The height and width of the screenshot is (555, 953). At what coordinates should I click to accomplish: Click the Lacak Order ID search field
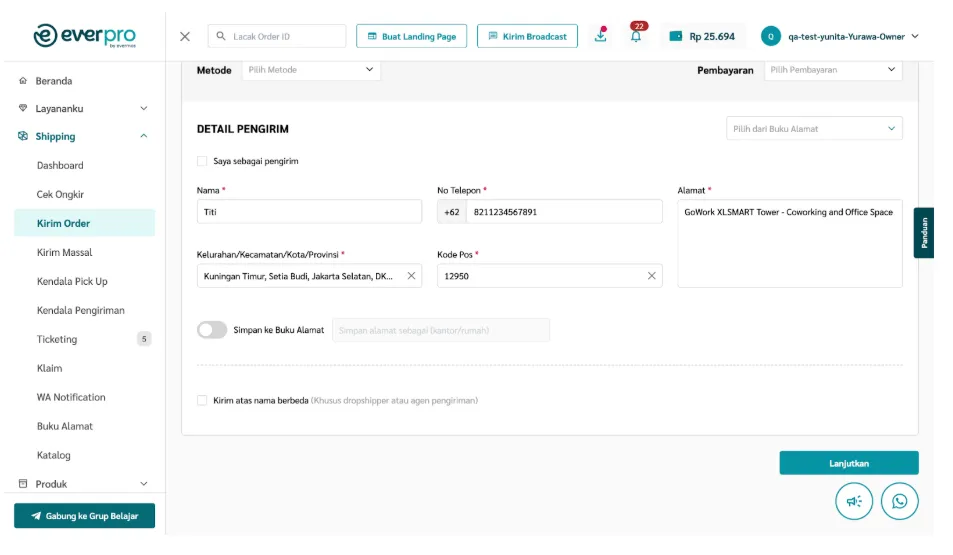[285, 36]
